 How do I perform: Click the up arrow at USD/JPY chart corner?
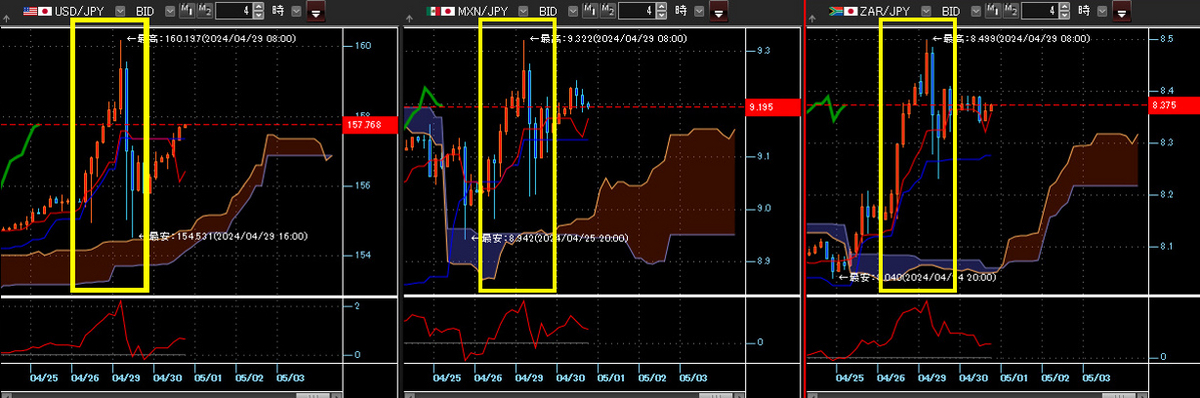(6, 19)
